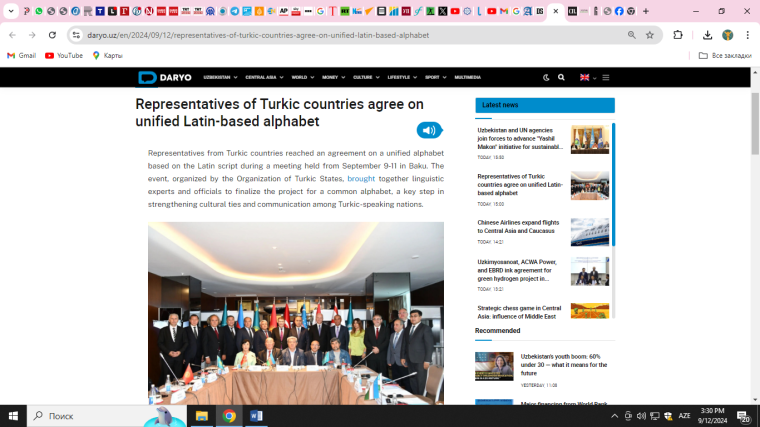Click the browser back arrow
The image size is (760, 427).
pos(13,35)
